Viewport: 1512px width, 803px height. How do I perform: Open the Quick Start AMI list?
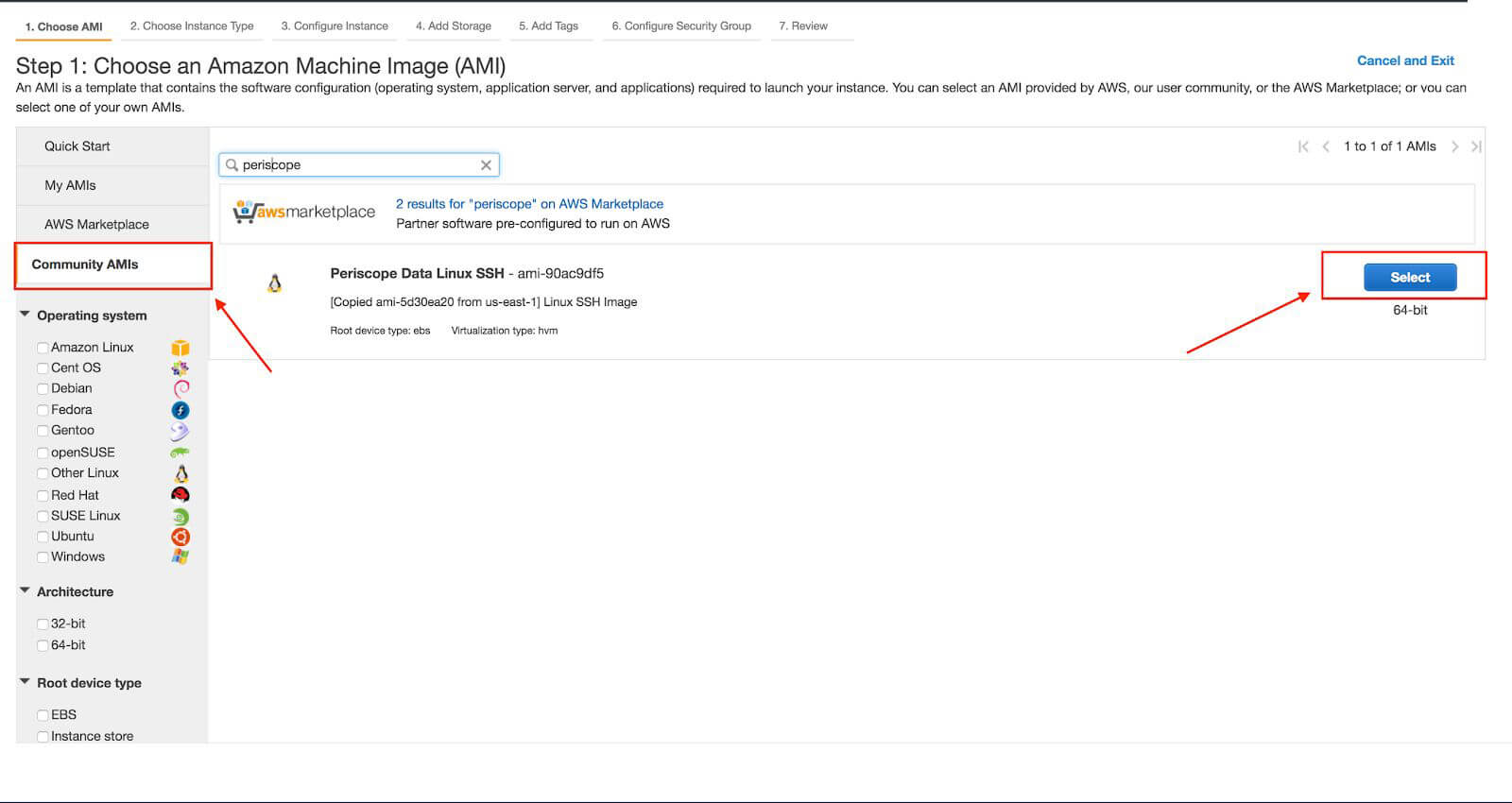[112, 146]
